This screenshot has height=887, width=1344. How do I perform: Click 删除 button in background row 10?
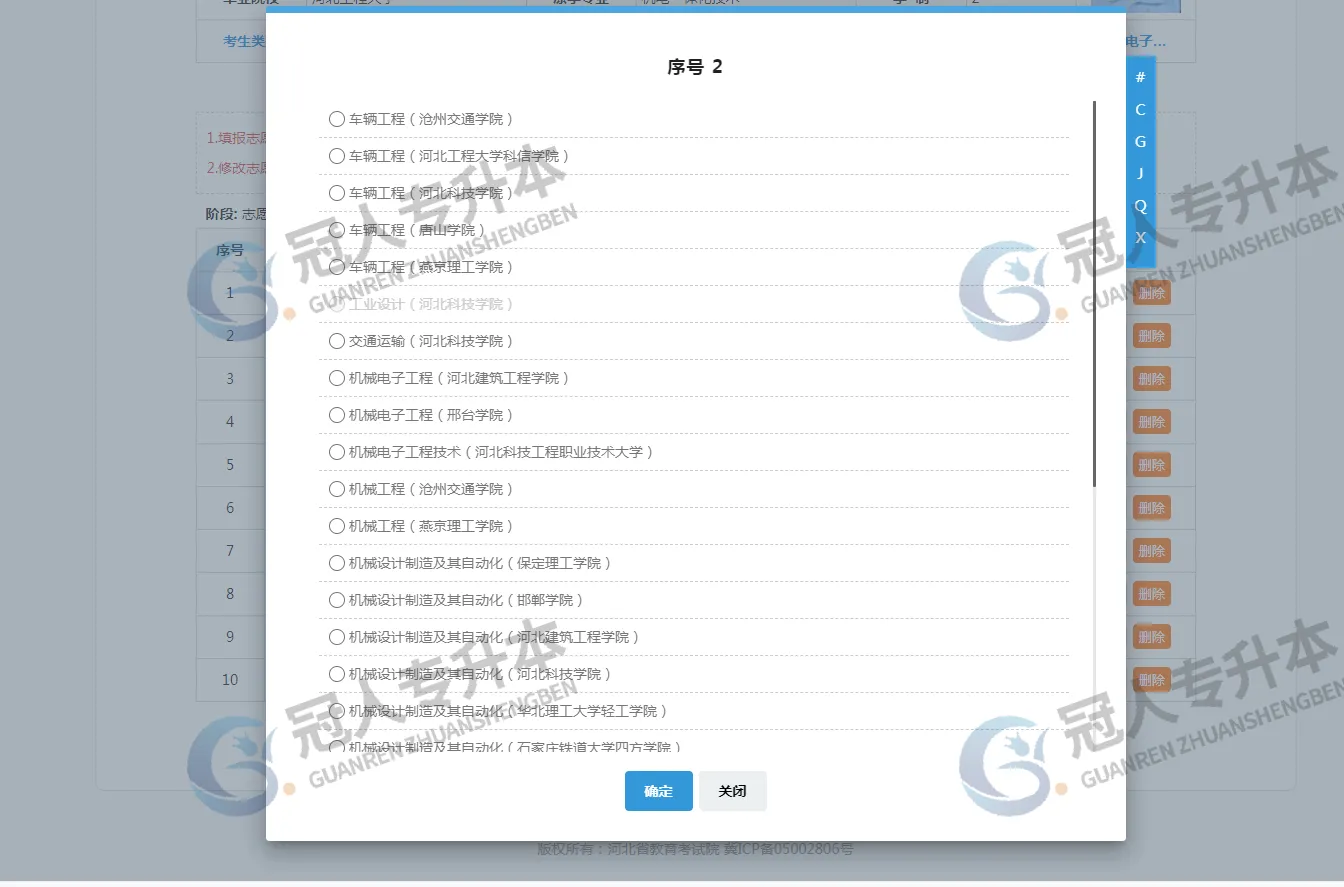(1152, 680)
